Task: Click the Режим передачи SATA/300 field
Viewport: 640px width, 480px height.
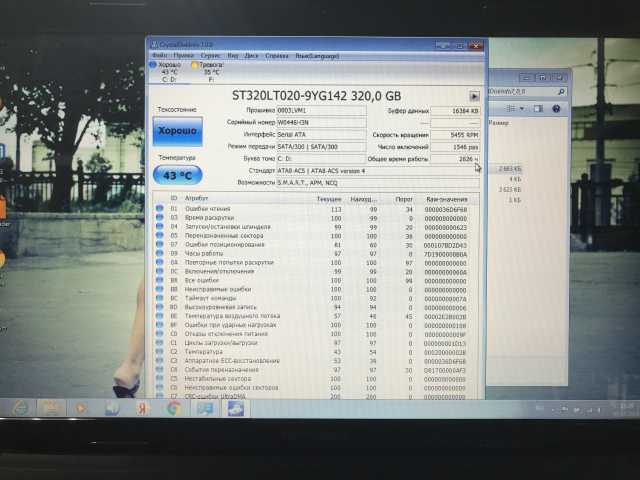Action: (321, 147)
